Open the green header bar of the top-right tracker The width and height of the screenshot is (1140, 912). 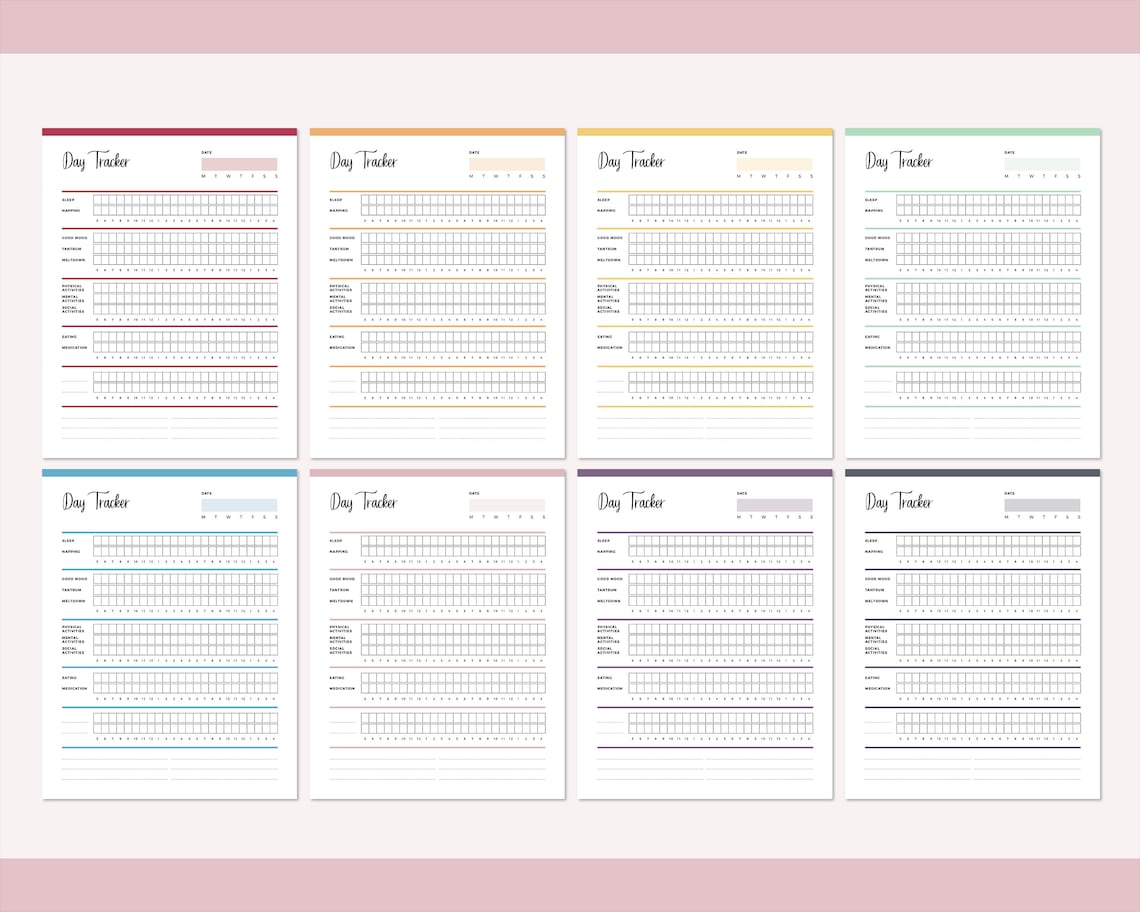coord(971,131)
